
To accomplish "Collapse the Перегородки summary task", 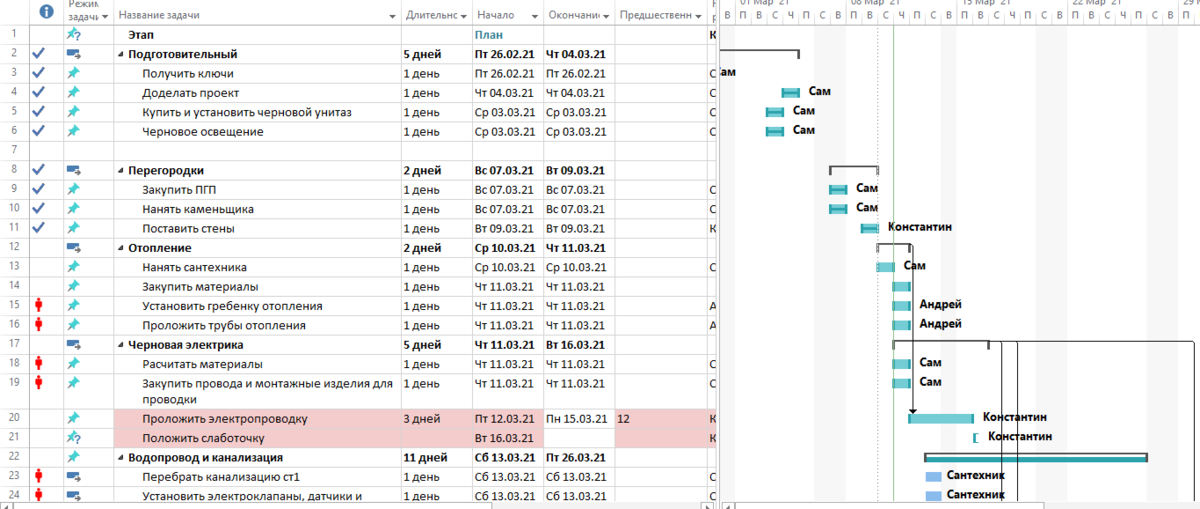I will [x=121, y=171].
